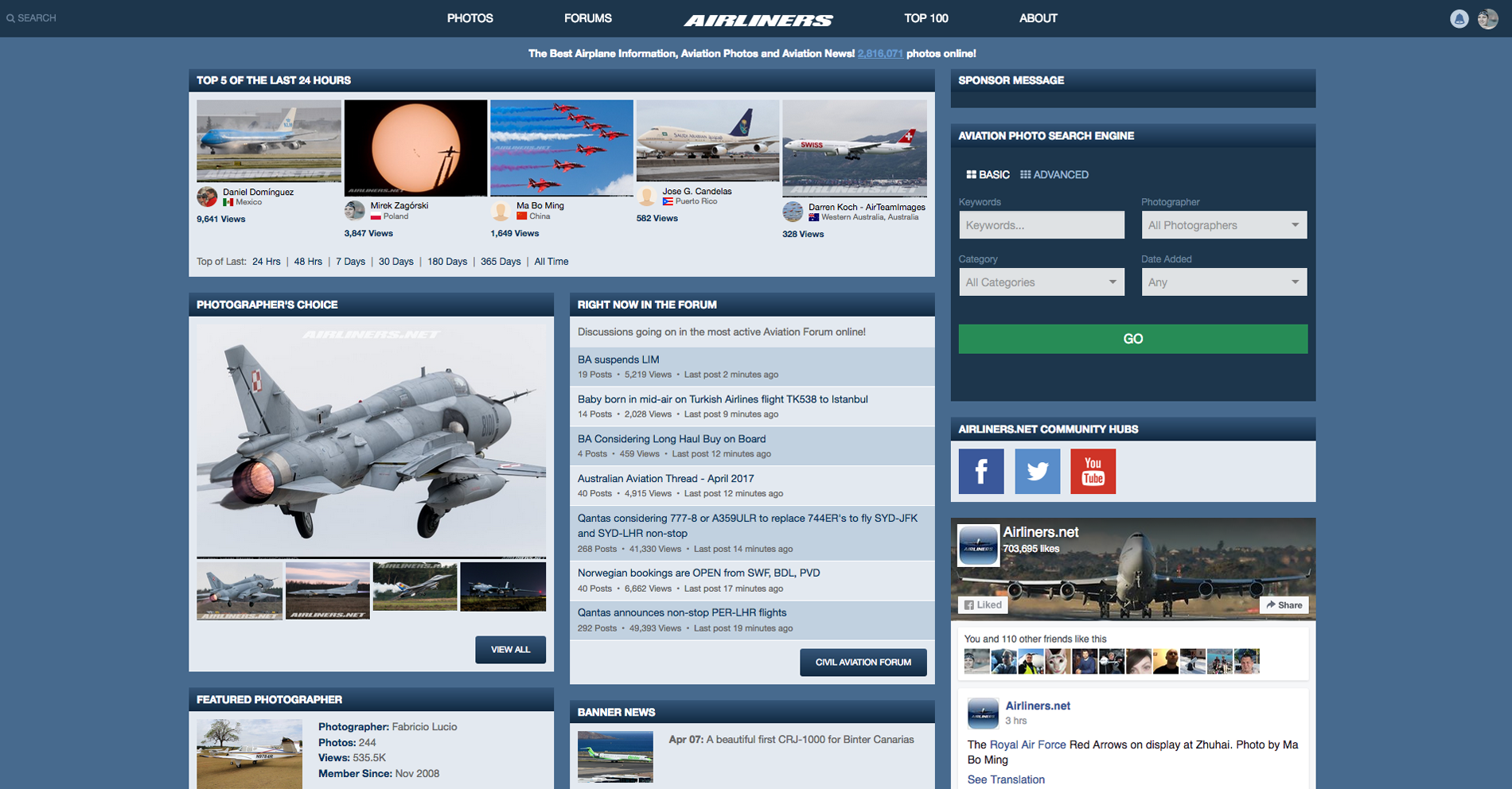Screen dimensions: 1512x789
Task: Click the Airliners logo
Action: pyautogui.click(x=758, y=20)
